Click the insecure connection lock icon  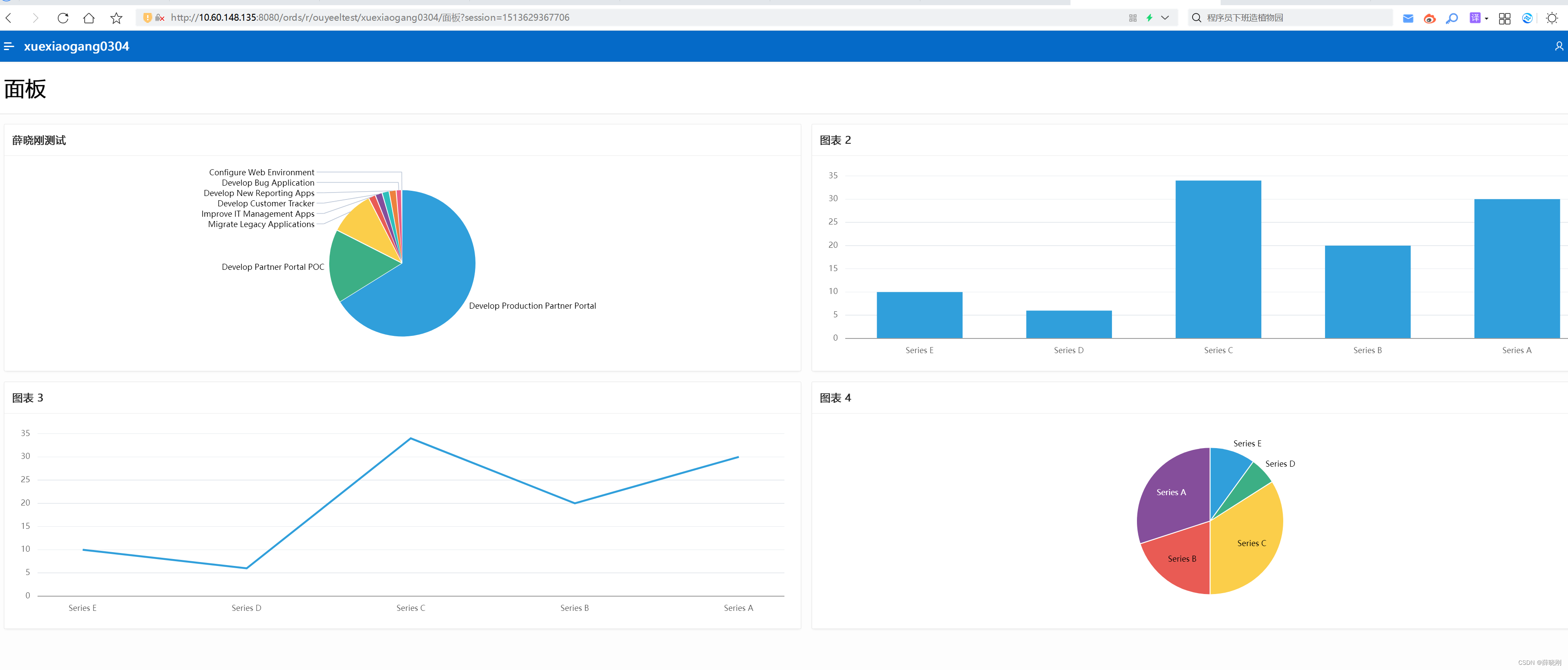coord(160,18)
